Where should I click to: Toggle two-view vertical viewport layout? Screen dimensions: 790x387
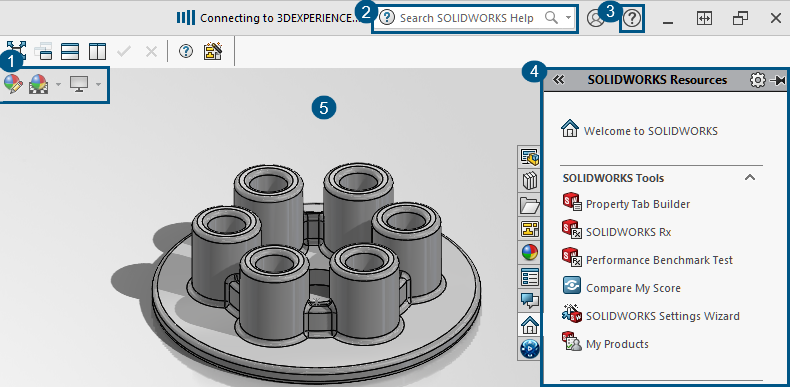pyautogui.click(x=97, y=51)
